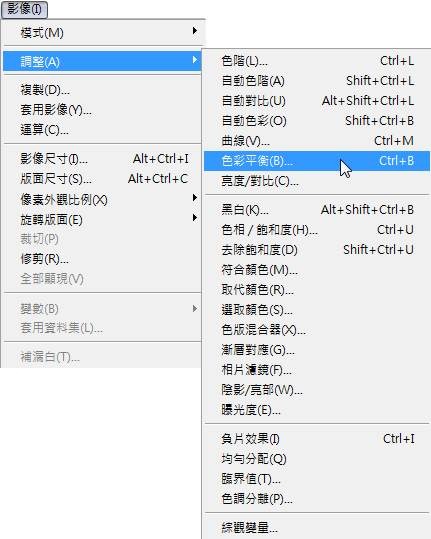Select 色相/飽和度(H) entry
This screenshot has width=431, height=539.
coord(317,230)
